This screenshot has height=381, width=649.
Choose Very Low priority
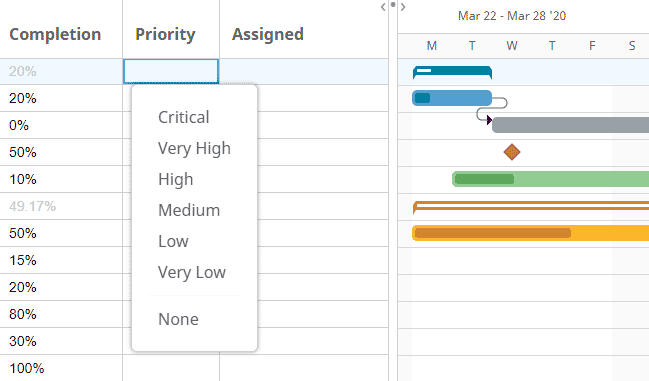pos(192,273)
